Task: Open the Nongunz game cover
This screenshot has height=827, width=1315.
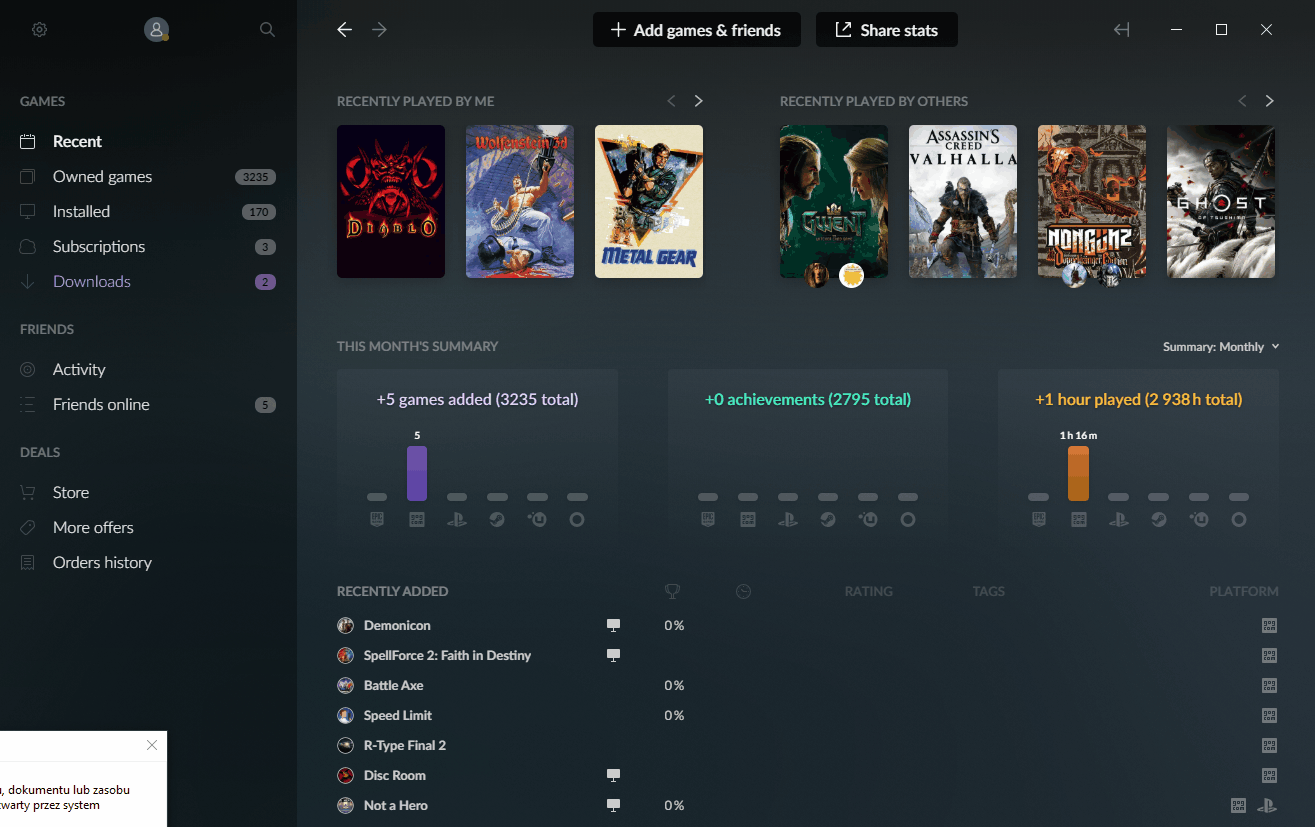Action: coord(1092,201)
